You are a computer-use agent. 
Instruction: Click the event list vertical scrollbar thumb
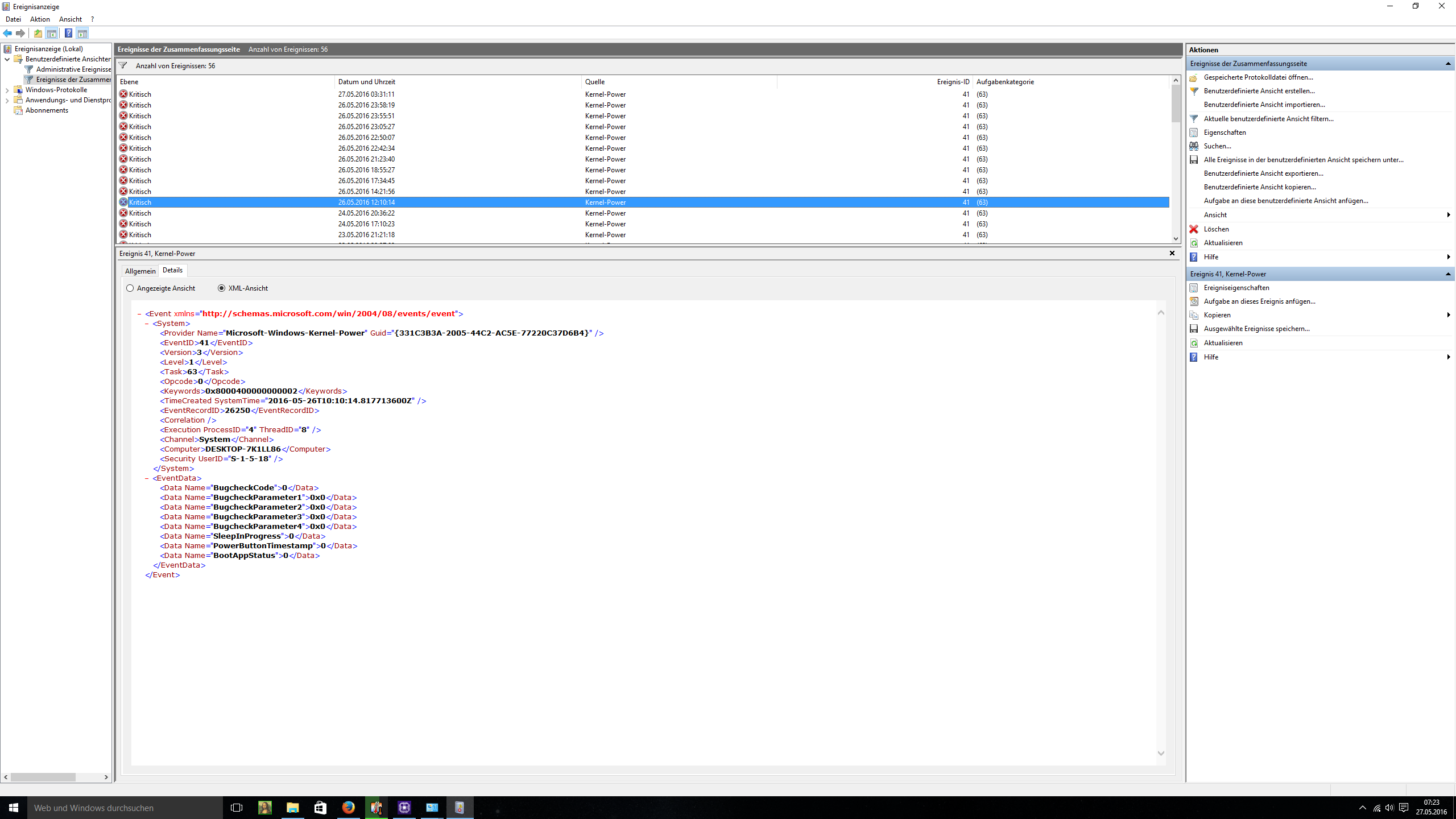click(x=1176, y=104)
